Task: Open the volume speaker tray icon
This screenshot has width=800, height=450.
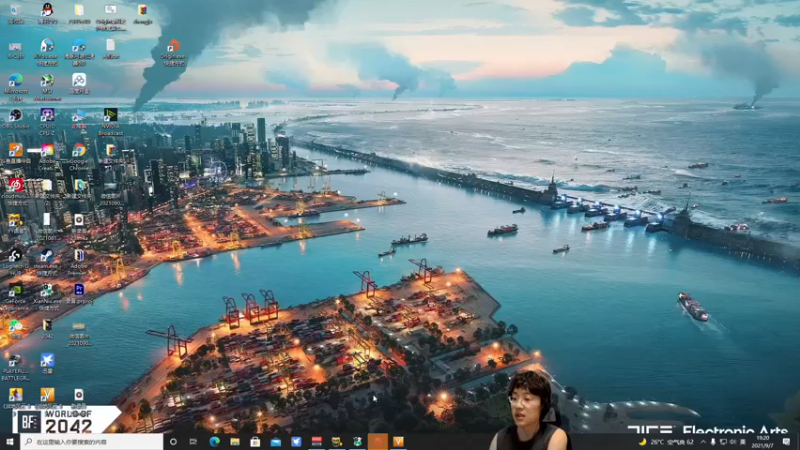Action: 733,442
